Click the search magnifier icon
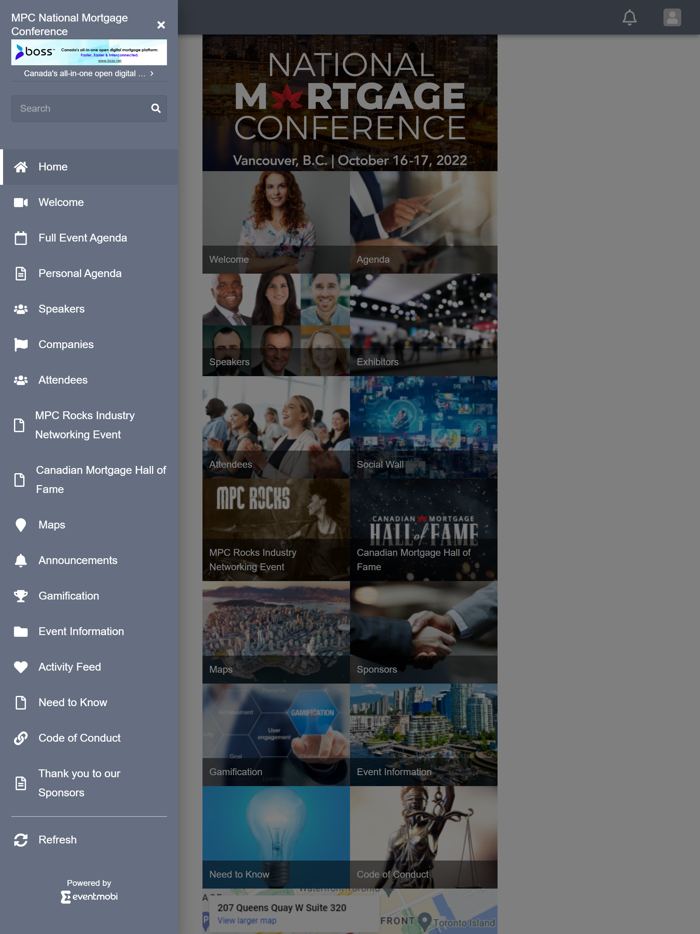 point(155,108)
